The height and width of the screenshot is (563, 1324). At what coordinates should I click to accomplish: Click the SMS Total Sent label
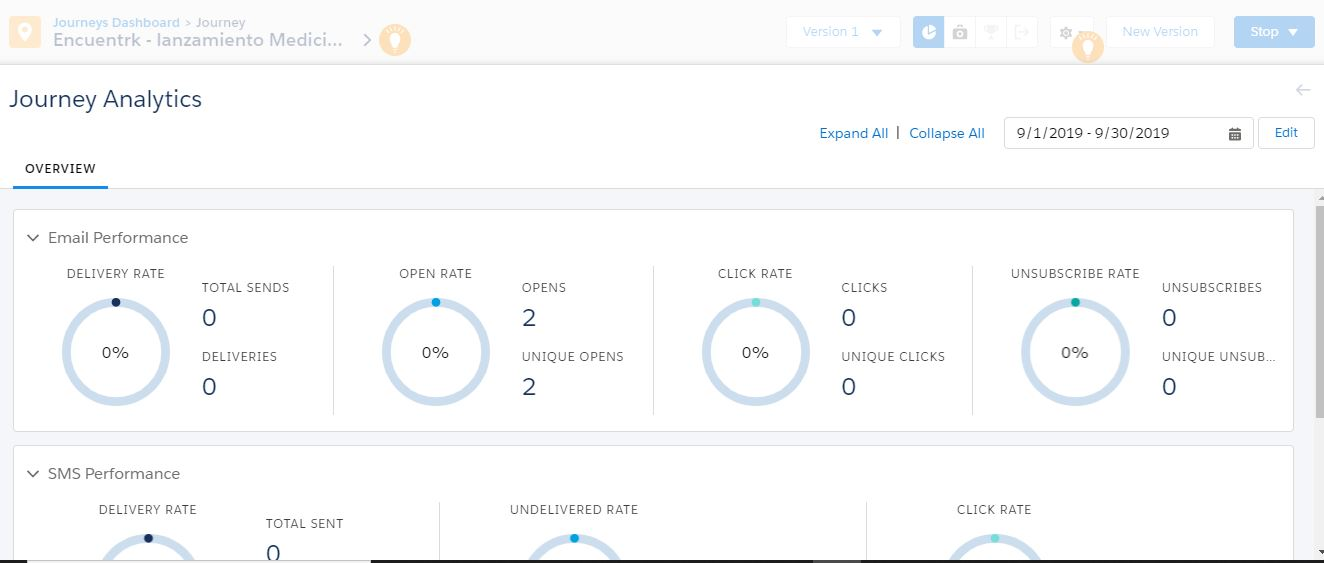(305, 524)
